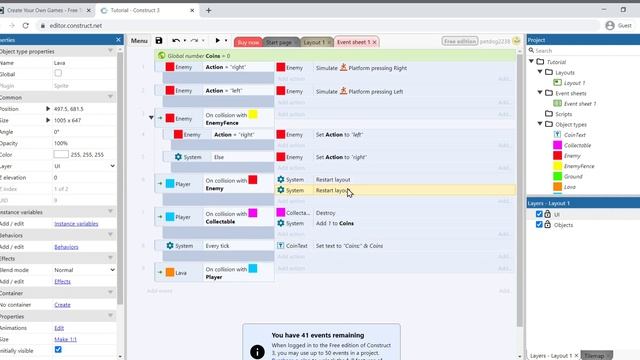Click the Make 1:1 size link
This screenshot has width=640, height=360.
coord(65,339)
